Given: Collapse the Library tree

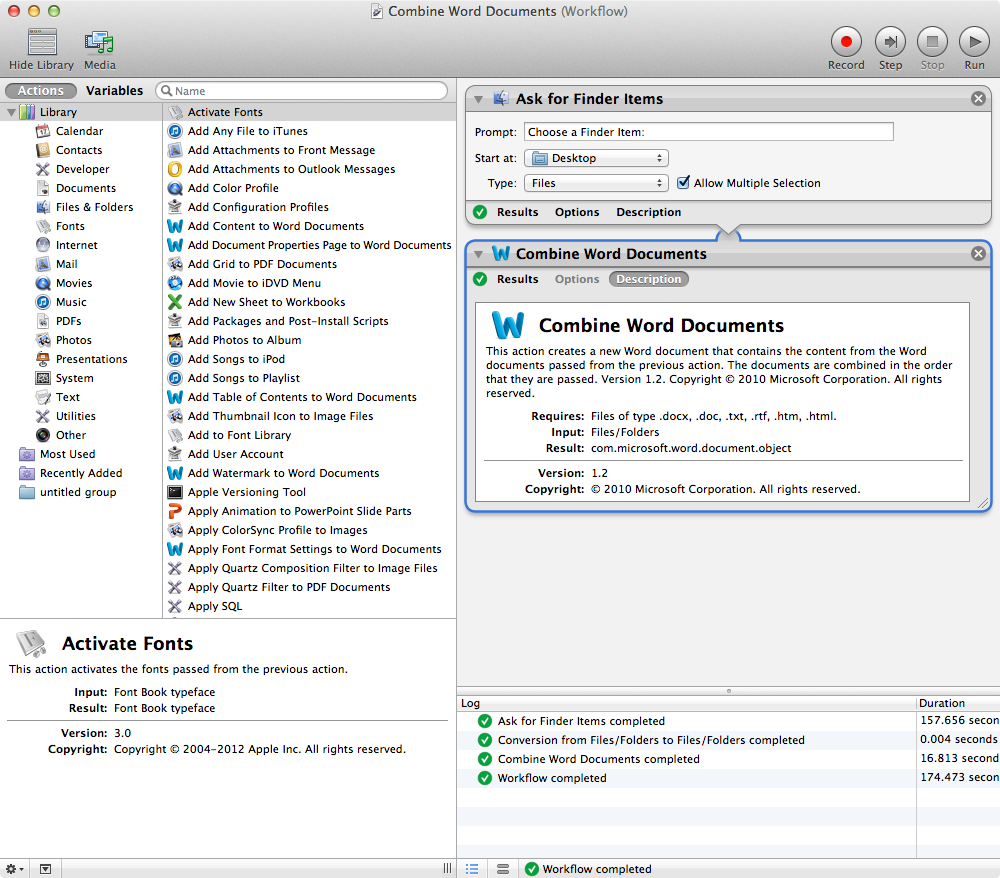Looking at the screenshot, I should [11, 112].
